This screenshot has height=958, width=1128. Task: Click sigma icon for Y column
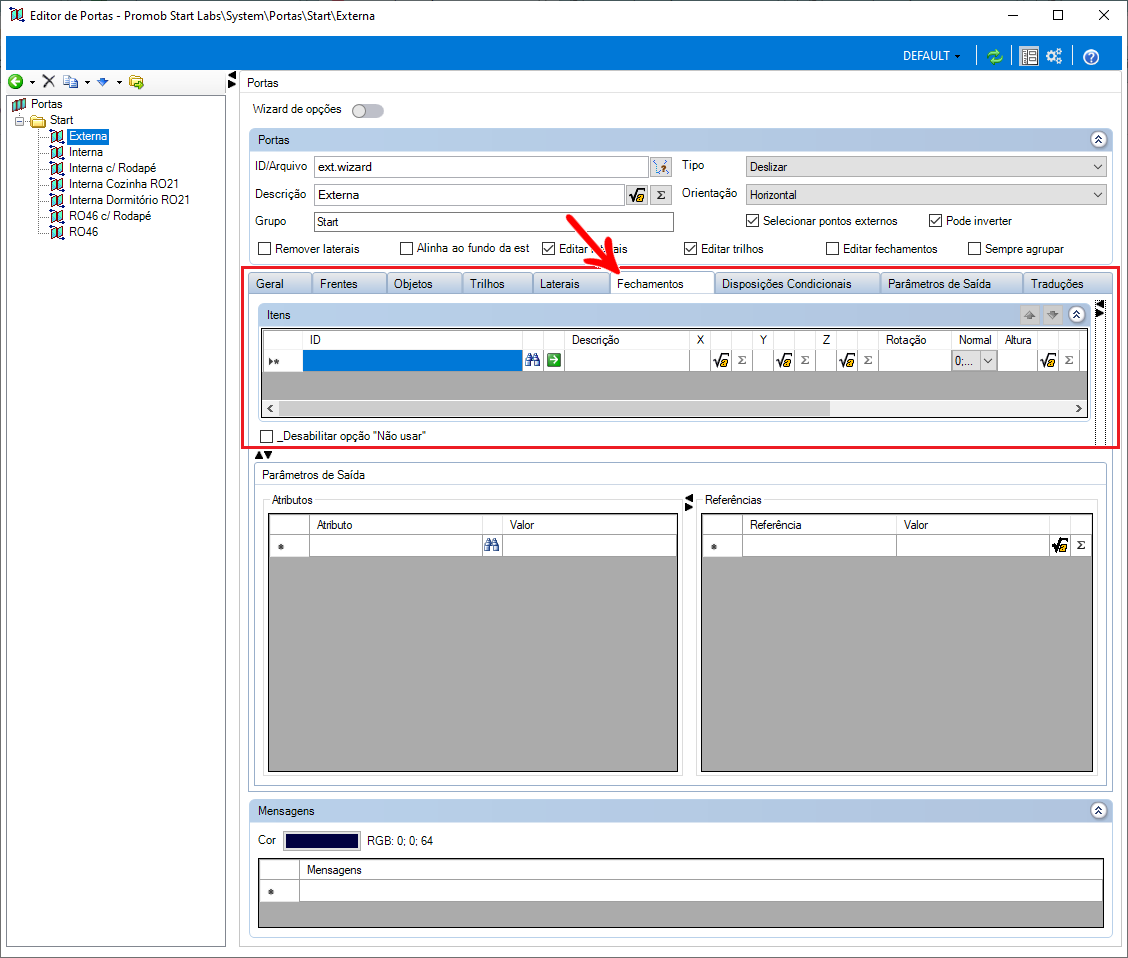(x=805, y=361)
